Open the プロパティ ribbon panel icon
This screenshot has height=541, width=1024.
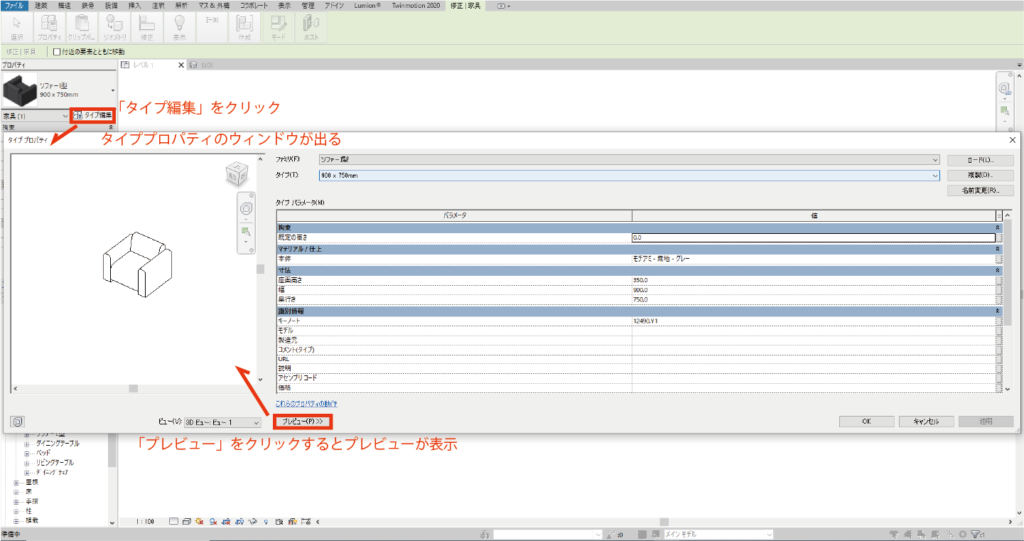tap(49, 26)
